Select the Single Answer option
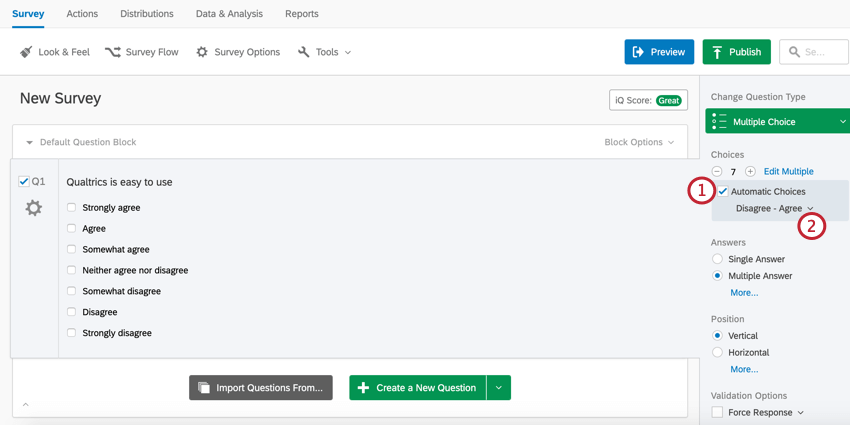This screenshot has width=850, height=425. [x=718, y=259]
